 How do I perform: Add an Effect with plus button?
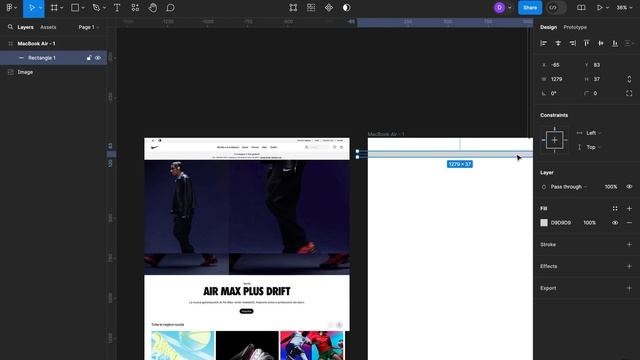pyautogui.click(x=629, y=266)
